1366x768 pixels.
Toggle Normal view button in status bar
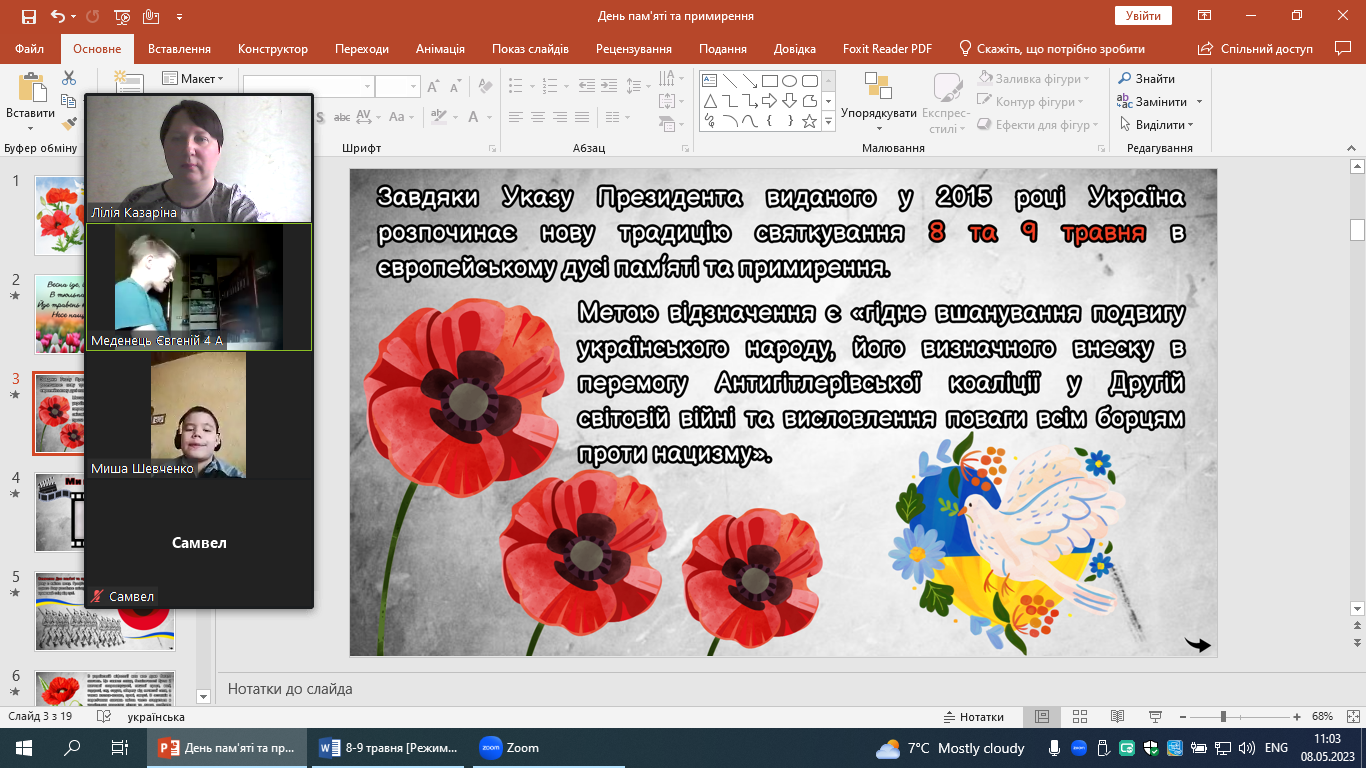tap(1041, 717)
